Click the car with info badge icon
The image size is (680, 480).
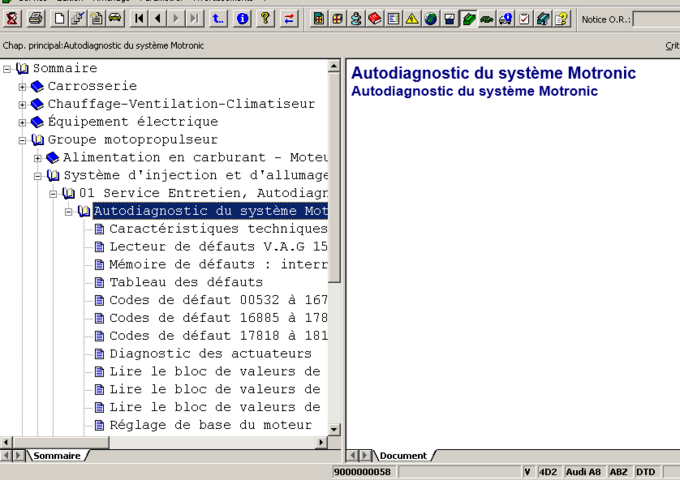pyautogui.click(x=505, y=19)
